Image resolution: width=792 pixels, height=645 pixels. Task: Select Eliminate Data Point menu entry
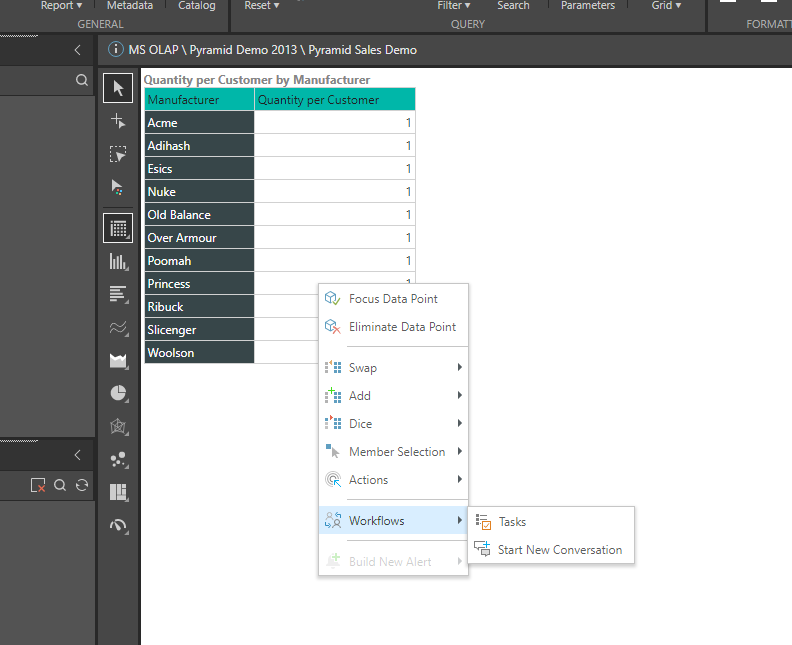(x=402, y=327)
